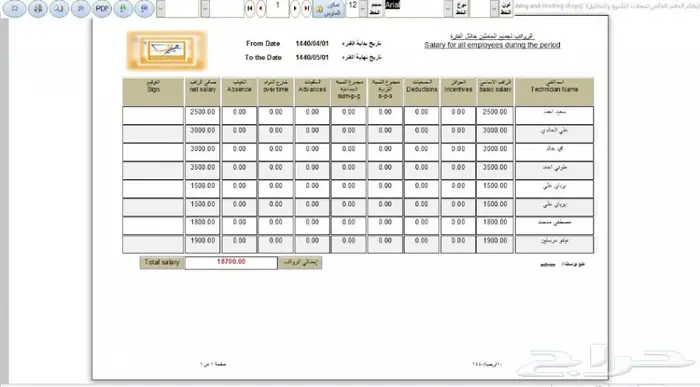The width and height of the screenshot is (700, 387).
Task: Click the 'admin' printed-by text
Action: (x=548, y=265)
